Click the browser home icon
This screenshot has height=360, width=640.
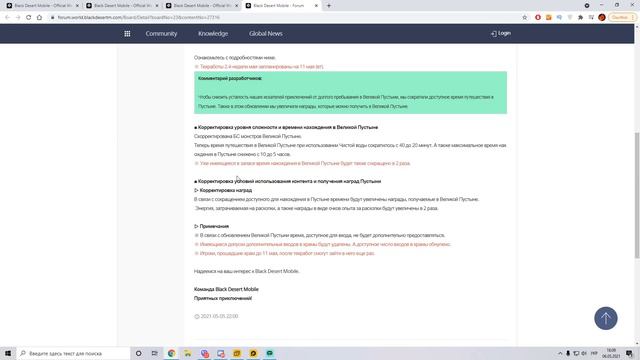point(39,18)
